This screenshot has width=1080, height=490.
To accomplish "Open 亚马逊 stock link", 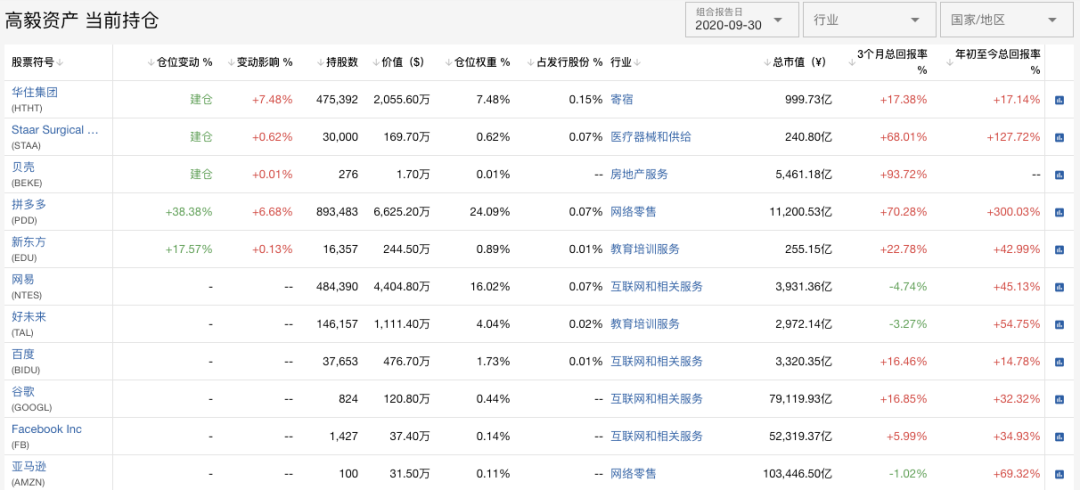I will pyautogui.click(x=29, y=467).
